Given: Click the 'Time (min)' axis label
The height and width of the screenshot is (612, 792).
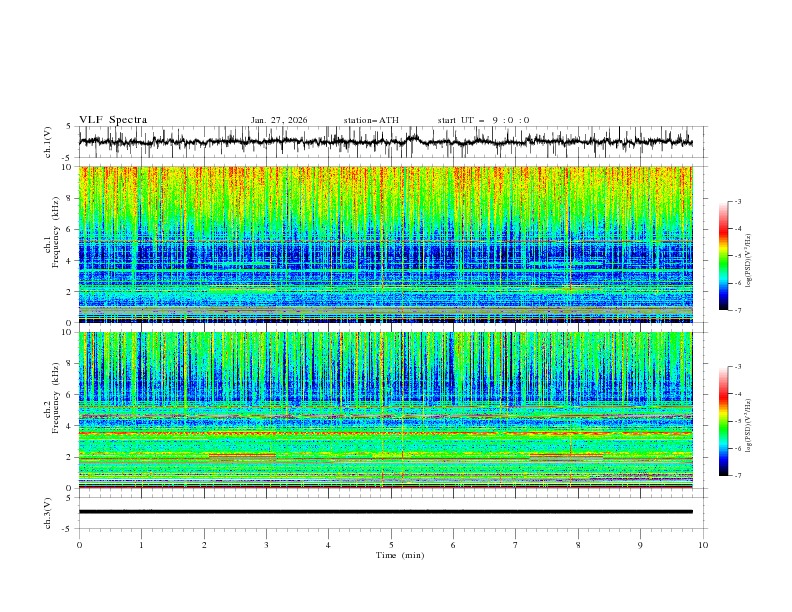Looking at the screenshot, I should click(400, 555).
